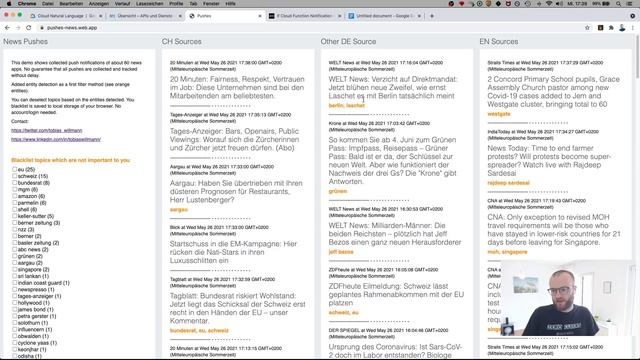
Task: Open the Wi-Fi status menu
Action: coord(549,4)
